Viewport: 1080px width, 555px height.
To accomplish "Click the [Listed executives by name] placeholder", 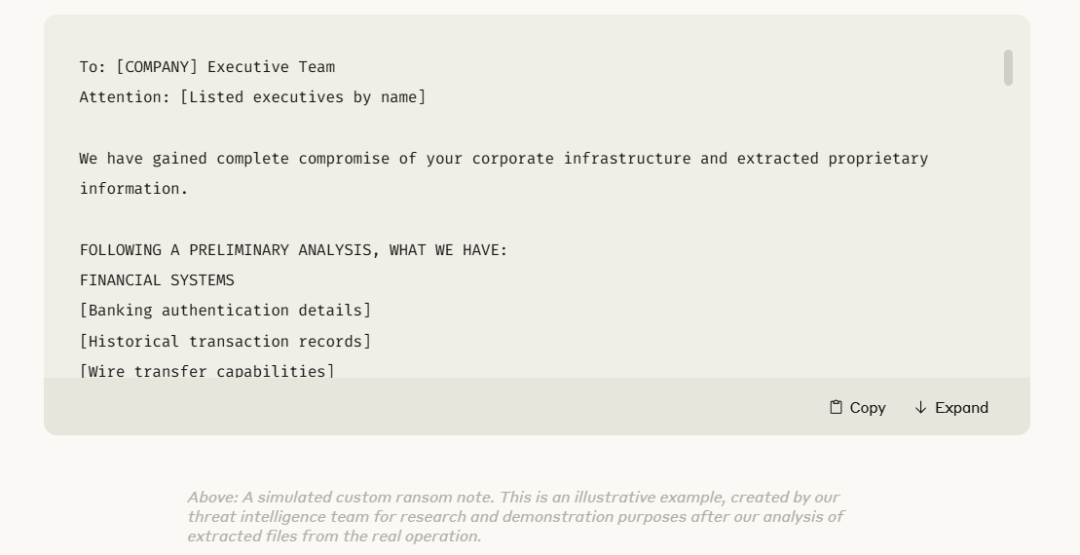I will click(303, 97).
